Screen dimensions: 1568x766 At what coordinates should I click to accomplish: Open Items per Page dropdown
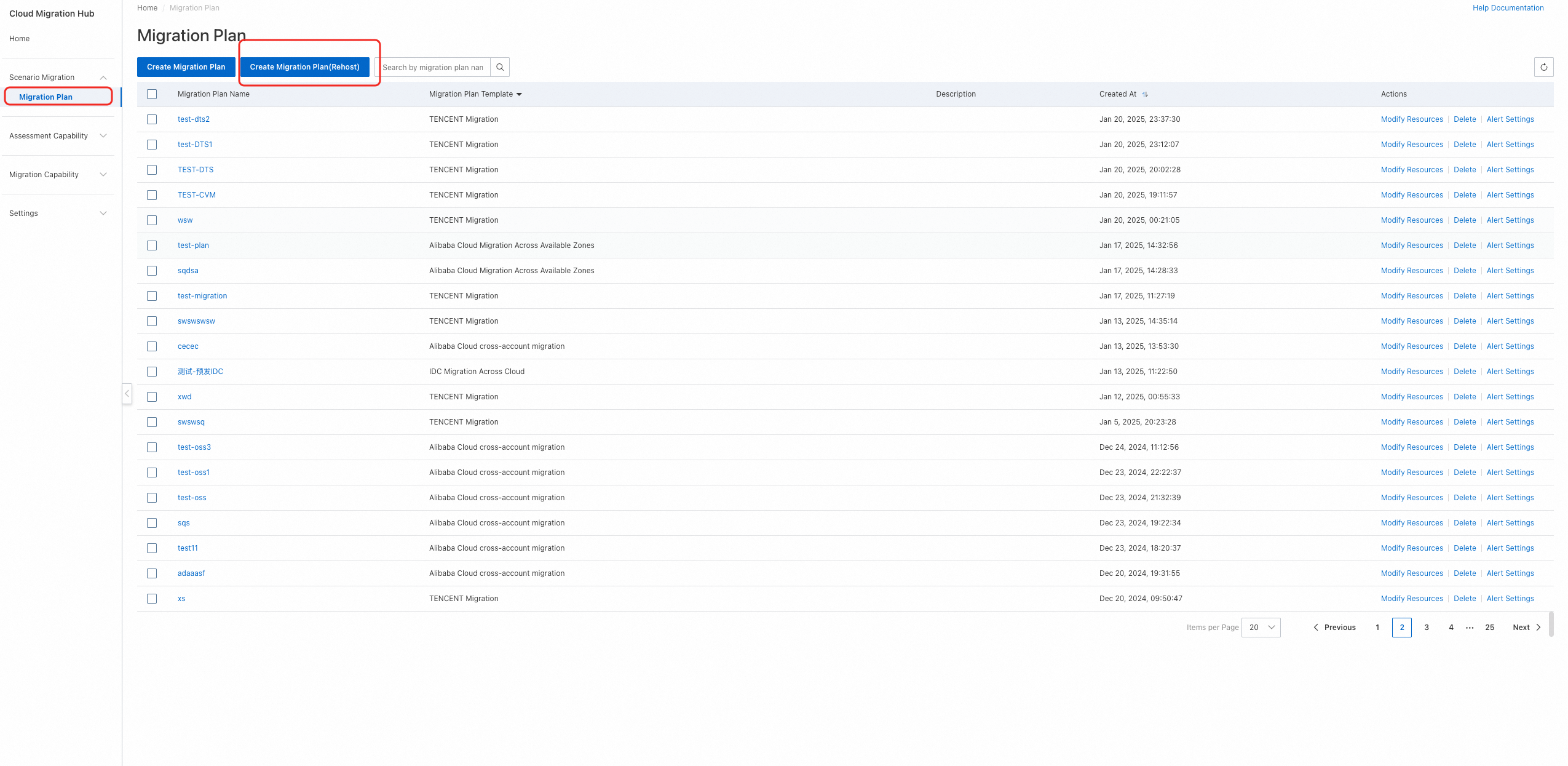tap(1261, 628)
